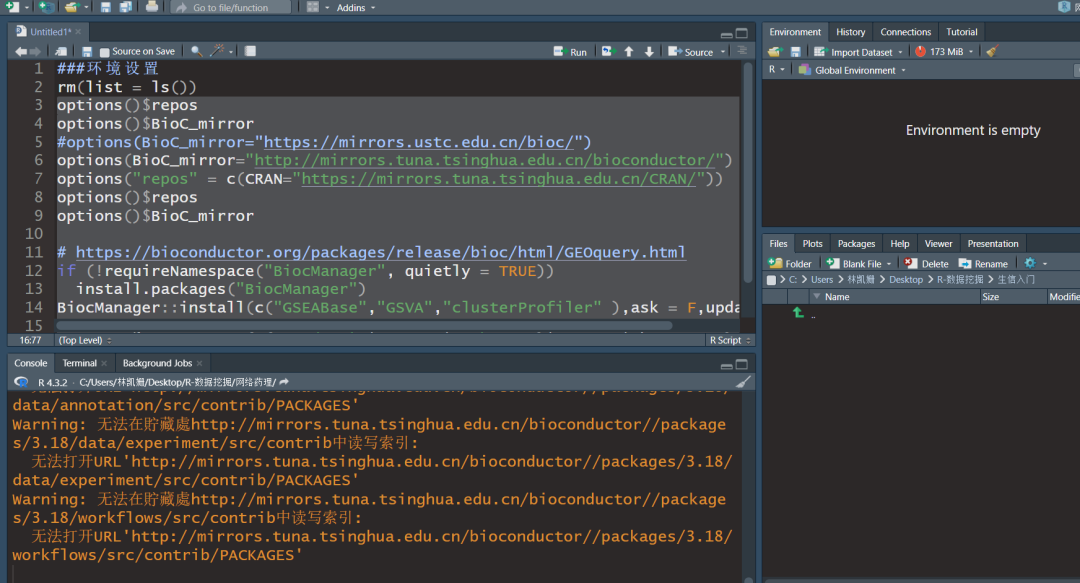Viewport: 1080px width, 583px height.
Task: Compile report notebook icon
Action: [x=250, y=51]
